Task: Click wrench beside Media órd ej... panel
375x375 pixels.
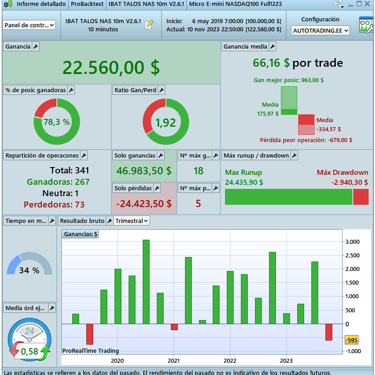Action: (52, 308)
